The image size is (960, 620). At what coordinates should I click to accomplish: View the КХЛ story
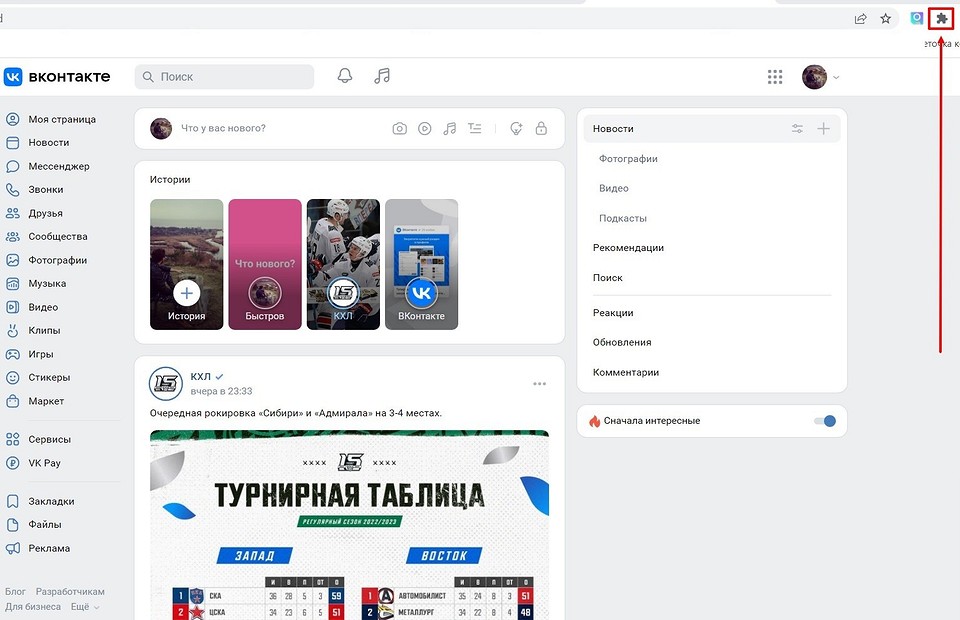click(343, 264)
